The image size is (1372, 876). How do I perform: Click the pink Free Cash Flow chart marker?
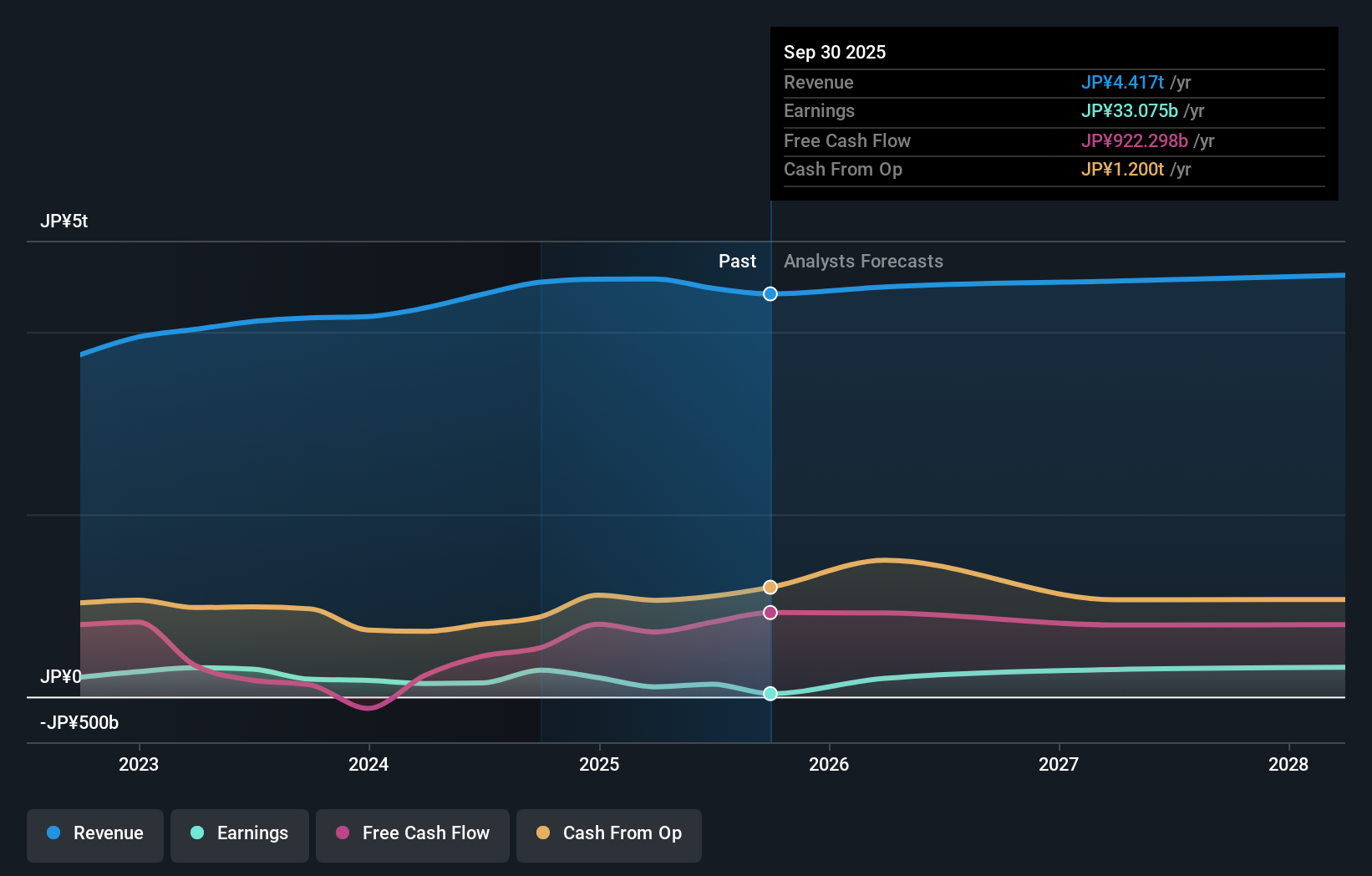pyautogui.click(x=770, y=613)
